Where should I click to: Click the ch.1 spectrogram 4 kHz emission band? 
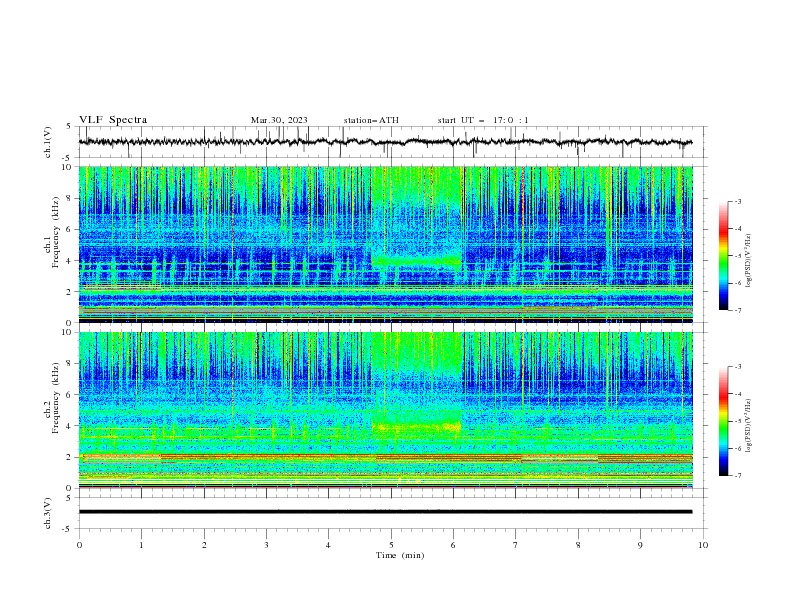417,262
